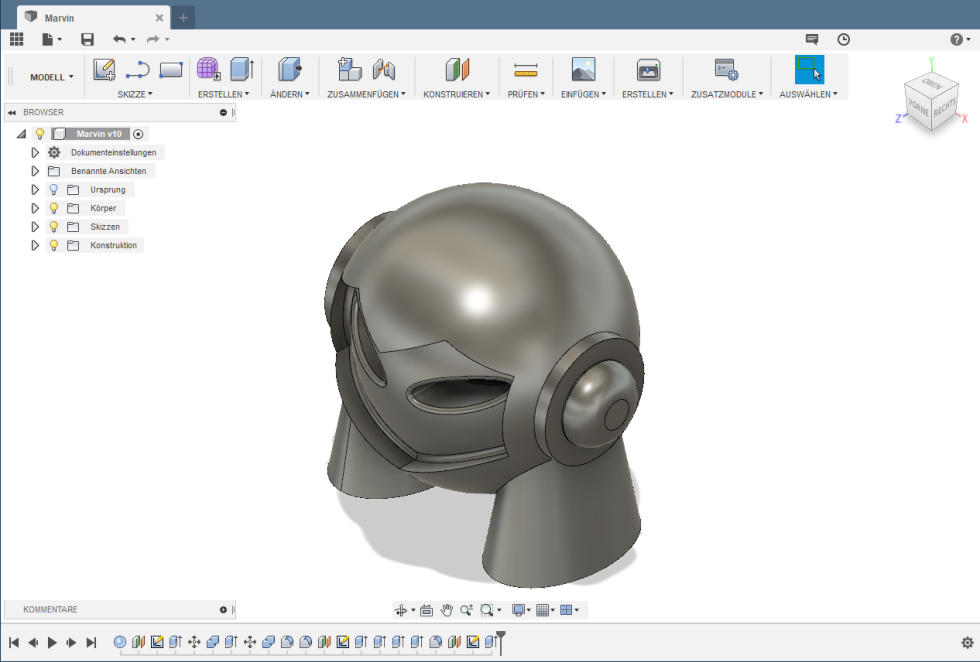Open the ÄNDERN dropdown menu
Image resolution: width=980 pixels, height=662 pixels.
(x=290, y=94)
